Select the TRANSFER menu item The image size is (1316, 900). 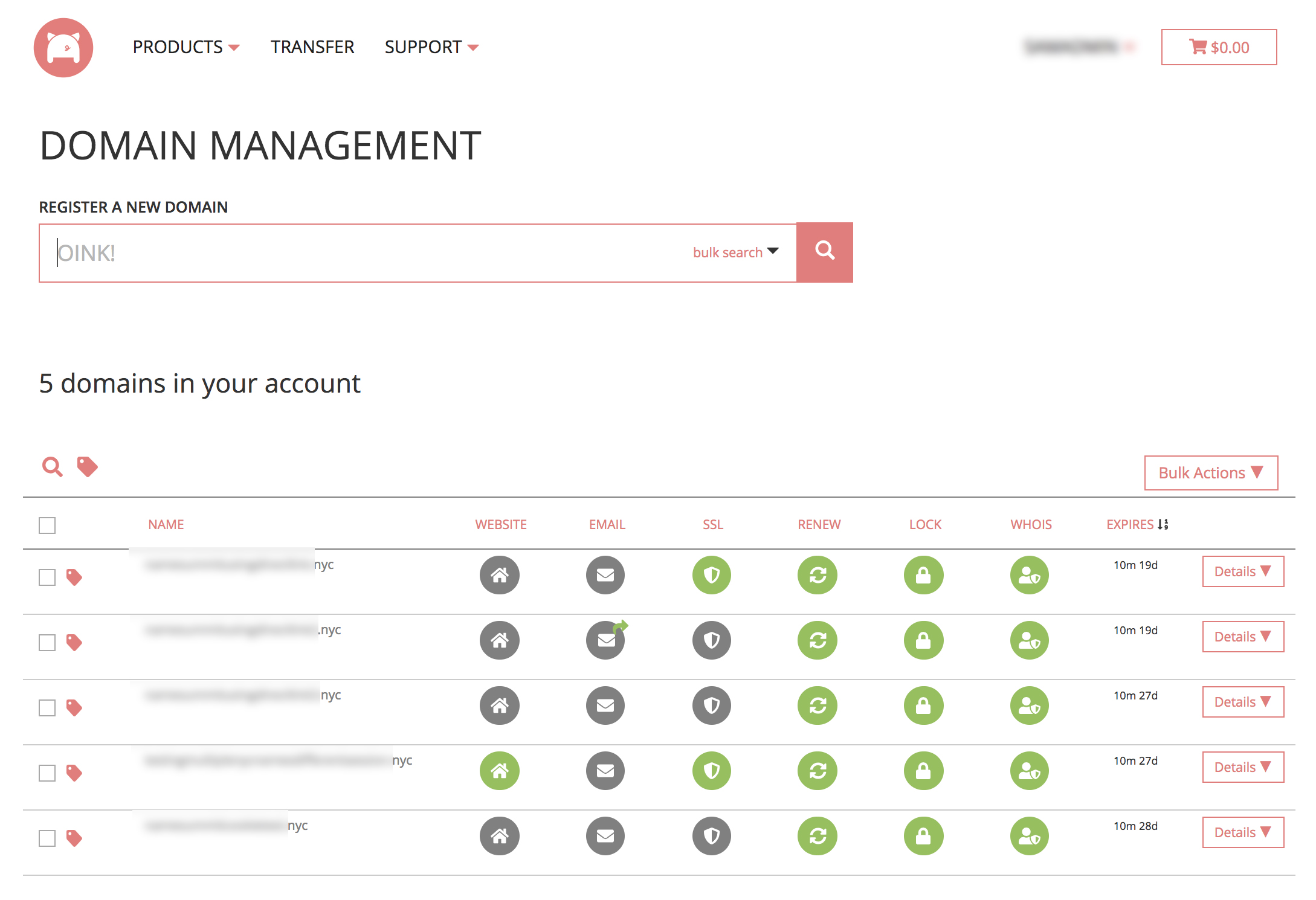[312, 47]
